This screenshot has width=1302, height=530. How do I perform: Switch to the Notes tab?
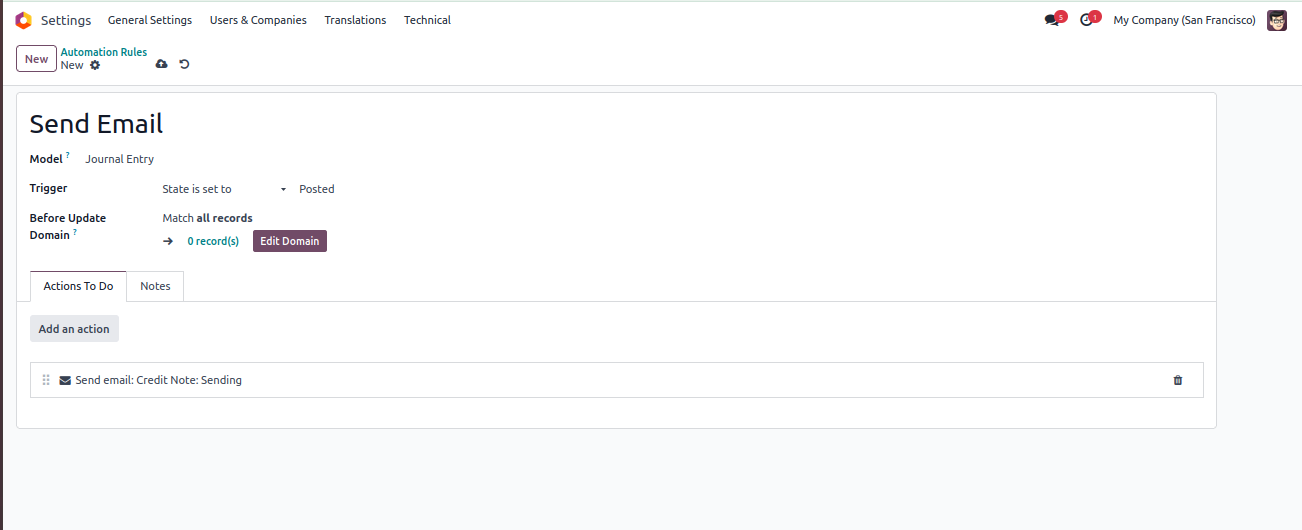pyautogui.click(x=155, y=286)
